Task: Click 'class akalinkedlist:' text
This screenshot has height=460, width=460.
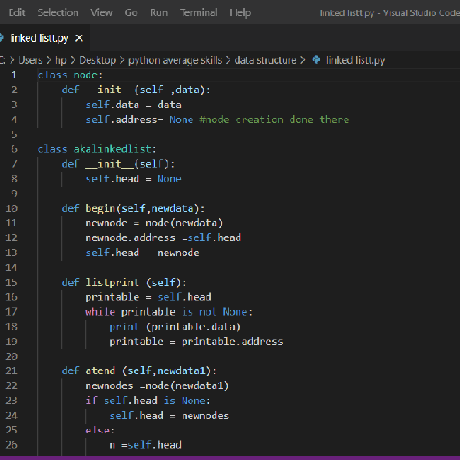Action: [x=97, y=149]
